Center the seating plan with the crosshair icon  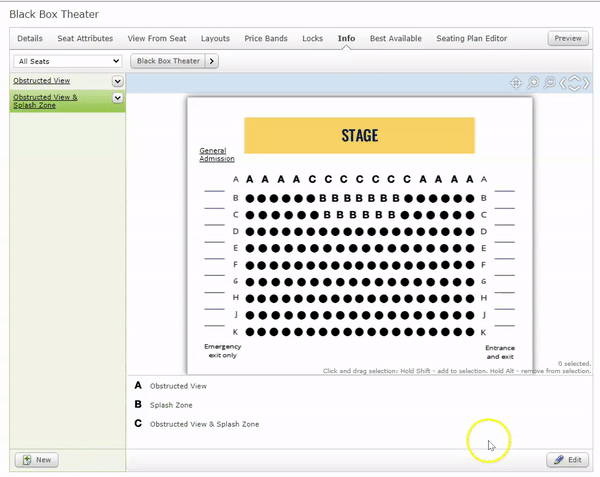pos(516,83)
